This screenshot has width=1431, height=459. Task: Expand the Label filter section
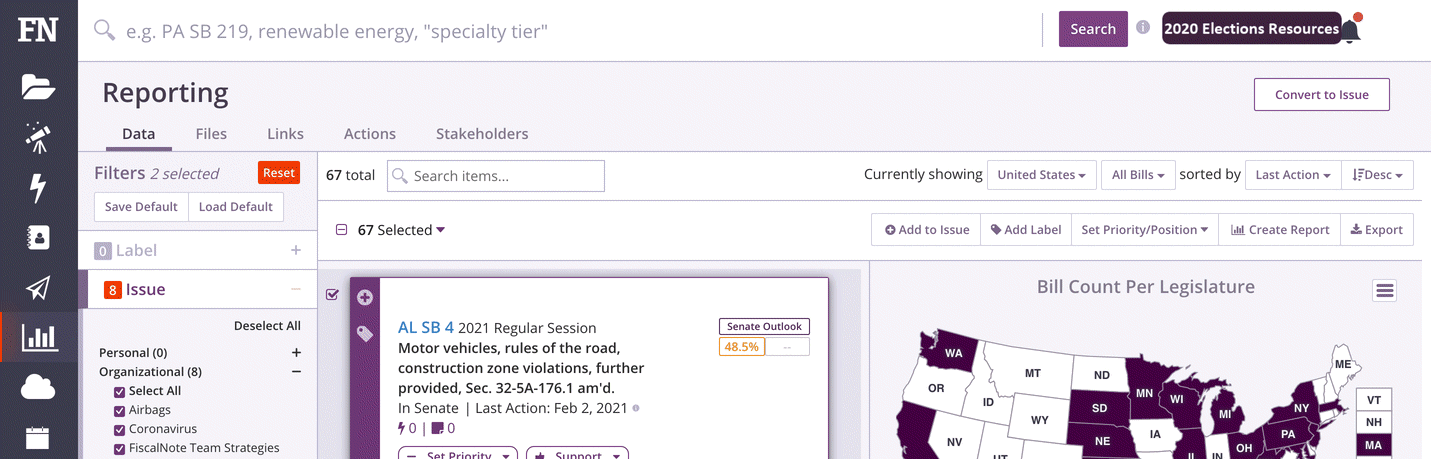296,250
